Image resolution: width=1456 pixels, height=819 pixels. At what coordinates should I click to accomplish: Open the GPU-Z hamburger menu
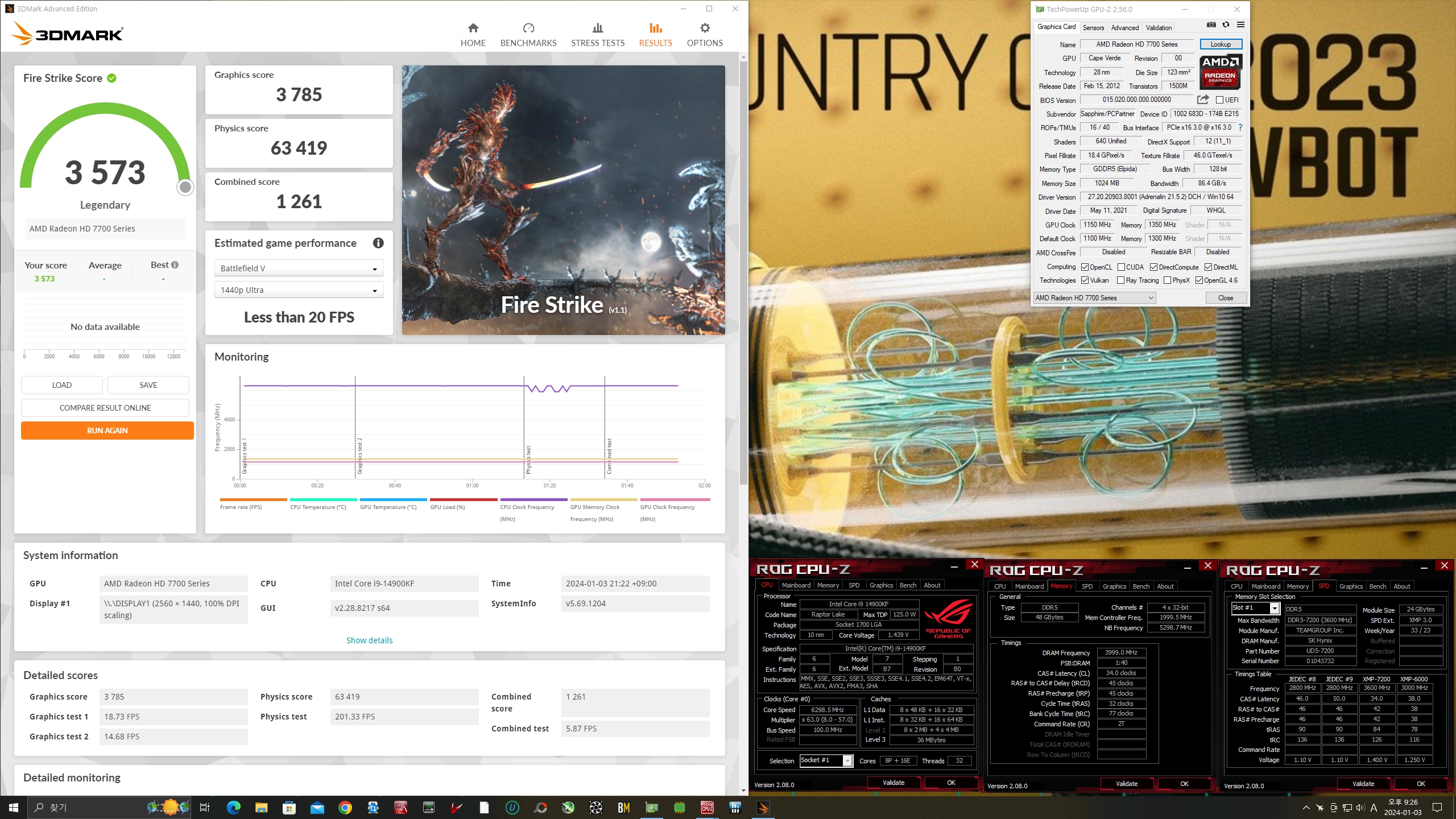(x=1240, y=25)
